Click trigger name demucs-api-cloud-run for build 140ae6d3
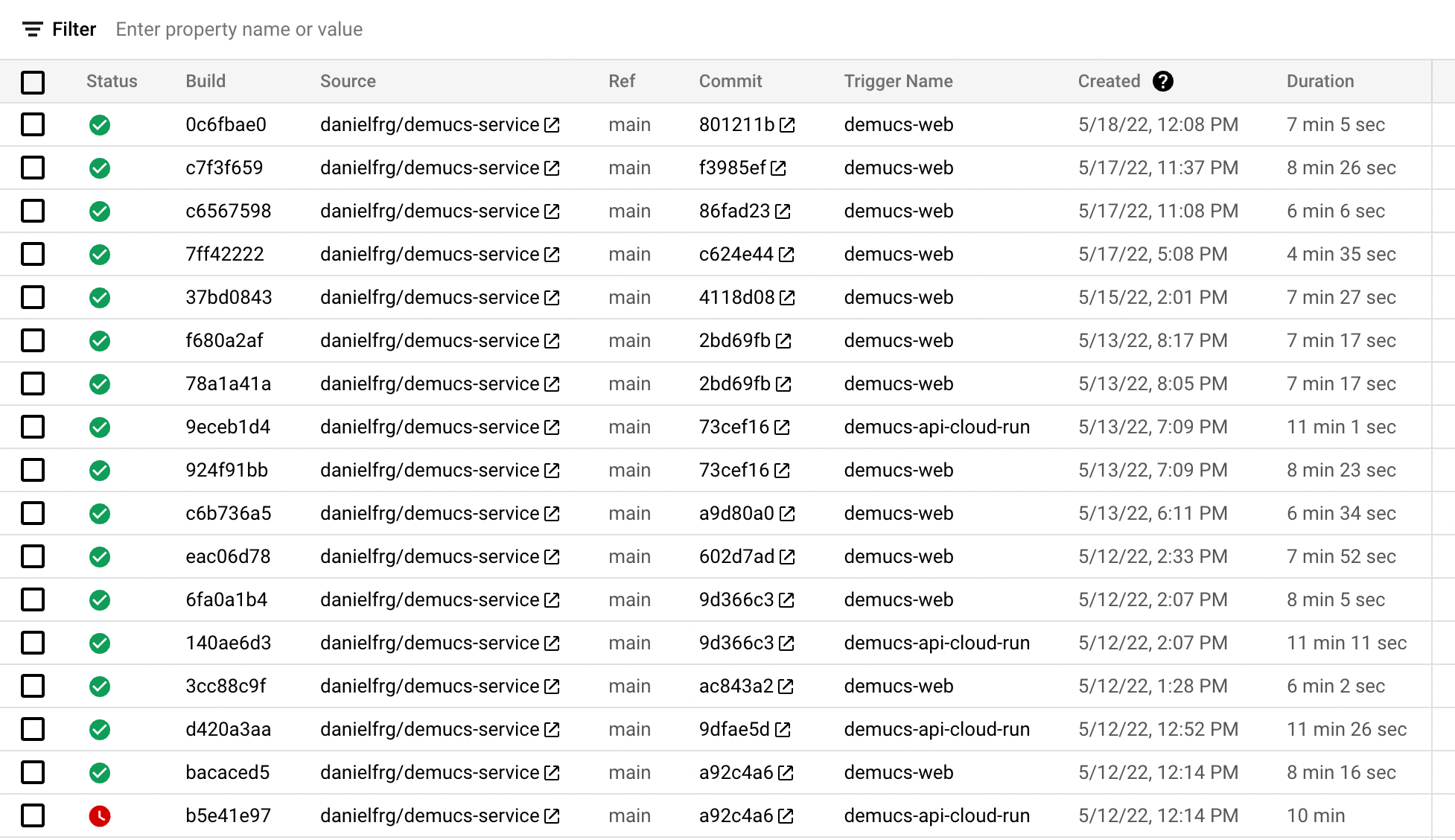This screenshot has height=840, width=1455. tap(937, 643)
